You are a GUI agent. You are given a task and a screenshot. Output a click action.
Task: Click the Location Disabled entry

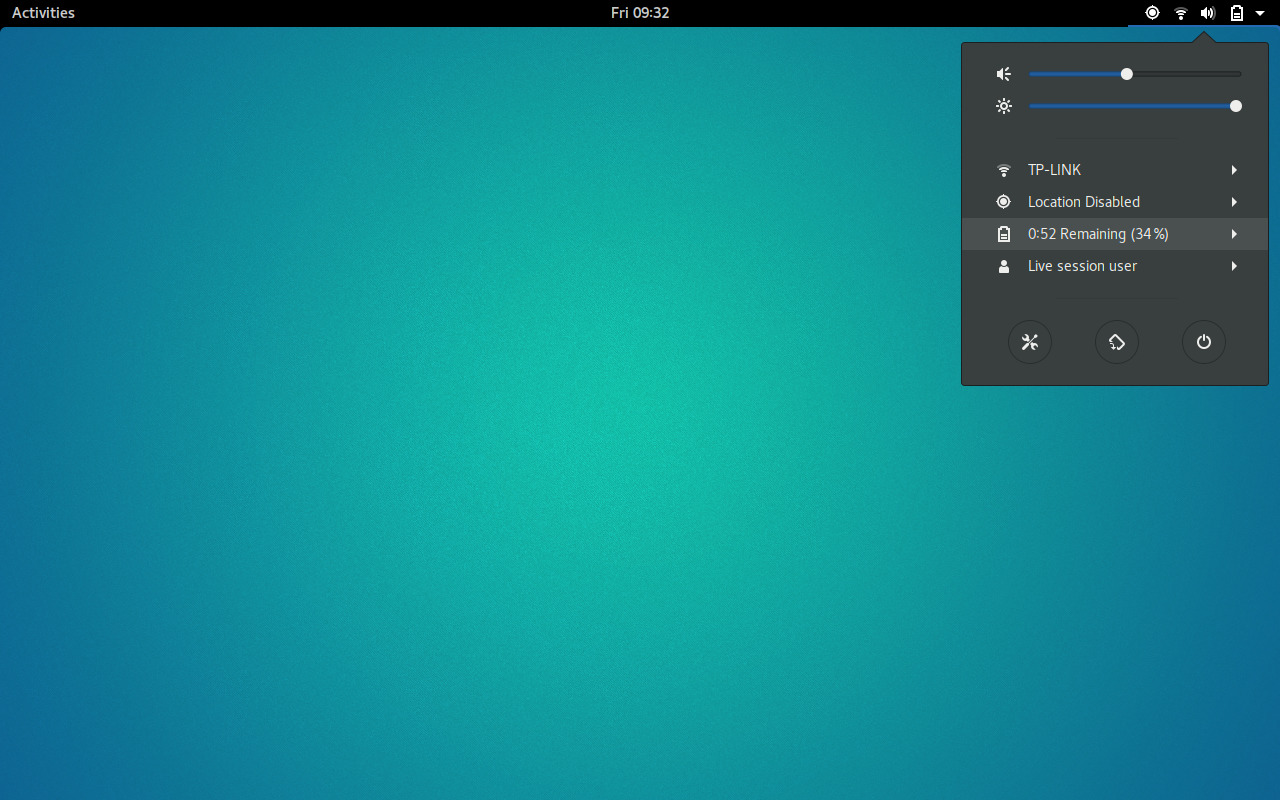[x=1083, y=202]
